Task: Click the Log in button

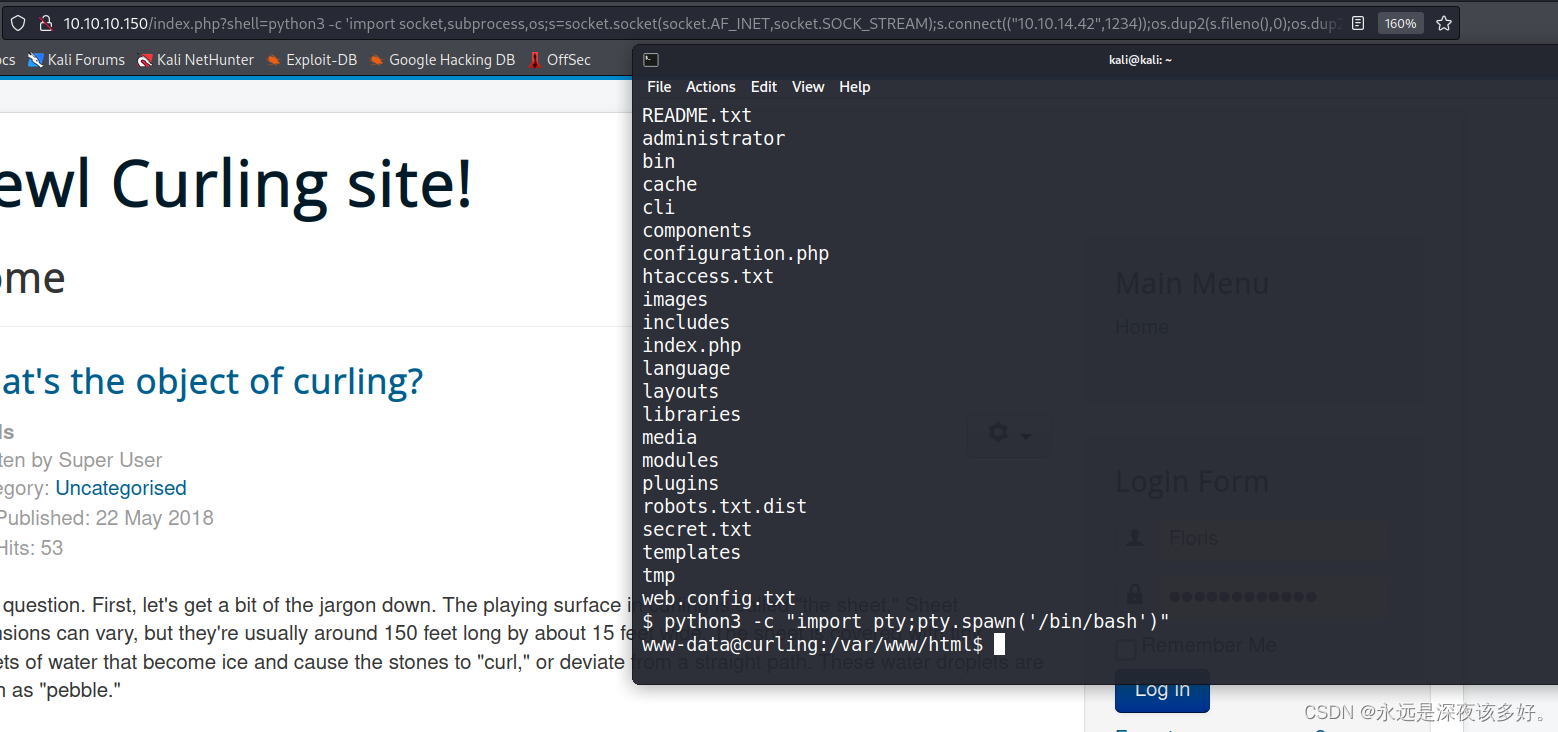Action: pyautogui.click(x=1162, y=690)
